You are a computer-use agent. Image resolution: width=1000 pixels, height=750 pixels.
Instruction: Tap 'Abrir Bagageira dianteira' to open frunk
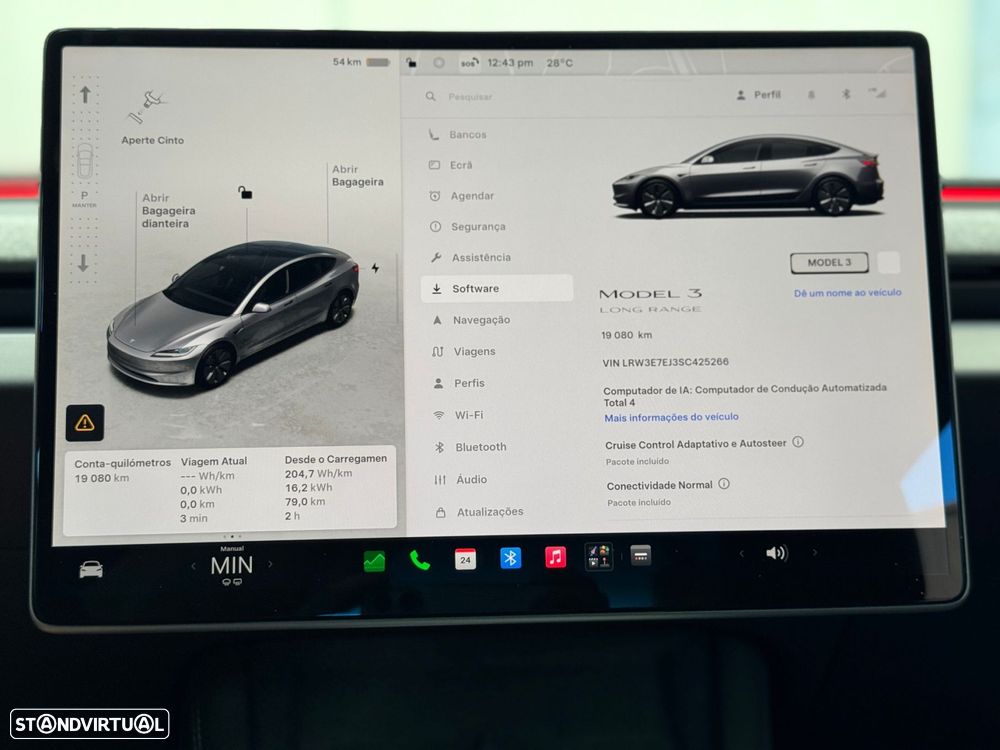point(168,210)
